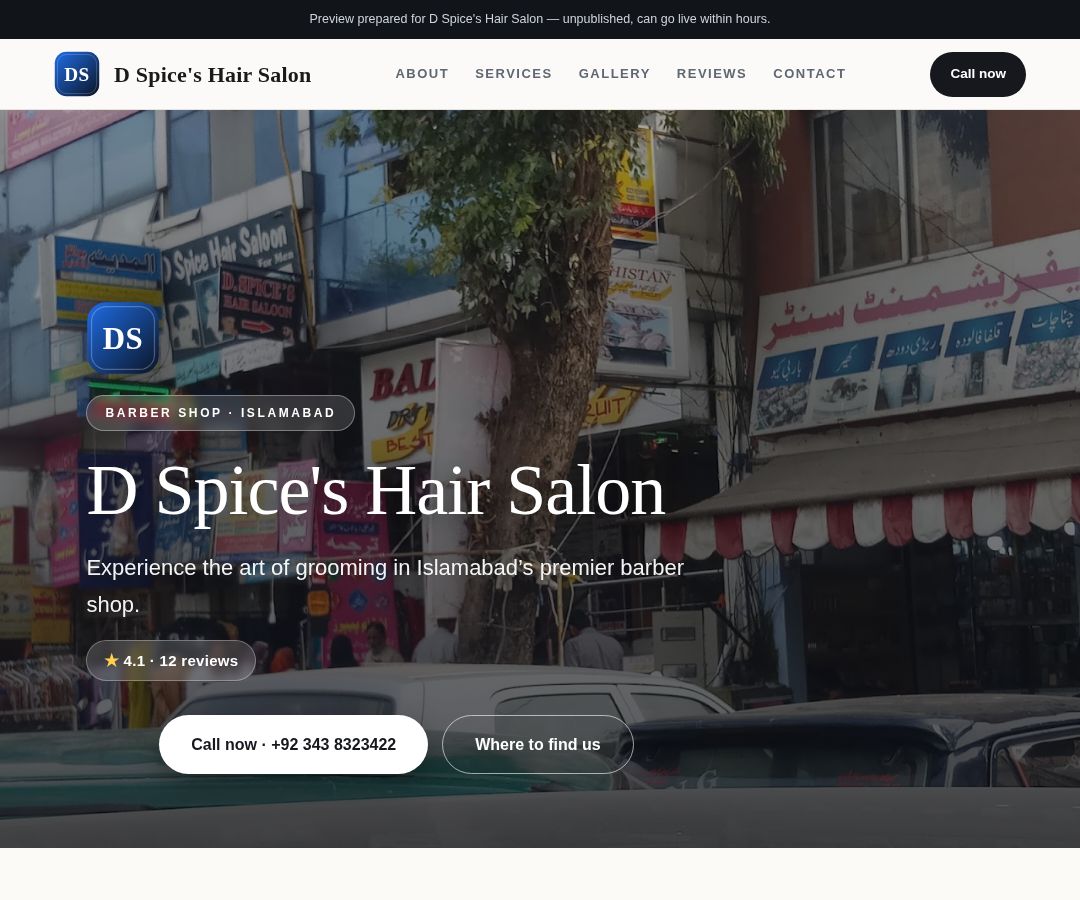Click the DS logo icon in header

[x=76, y=74]
